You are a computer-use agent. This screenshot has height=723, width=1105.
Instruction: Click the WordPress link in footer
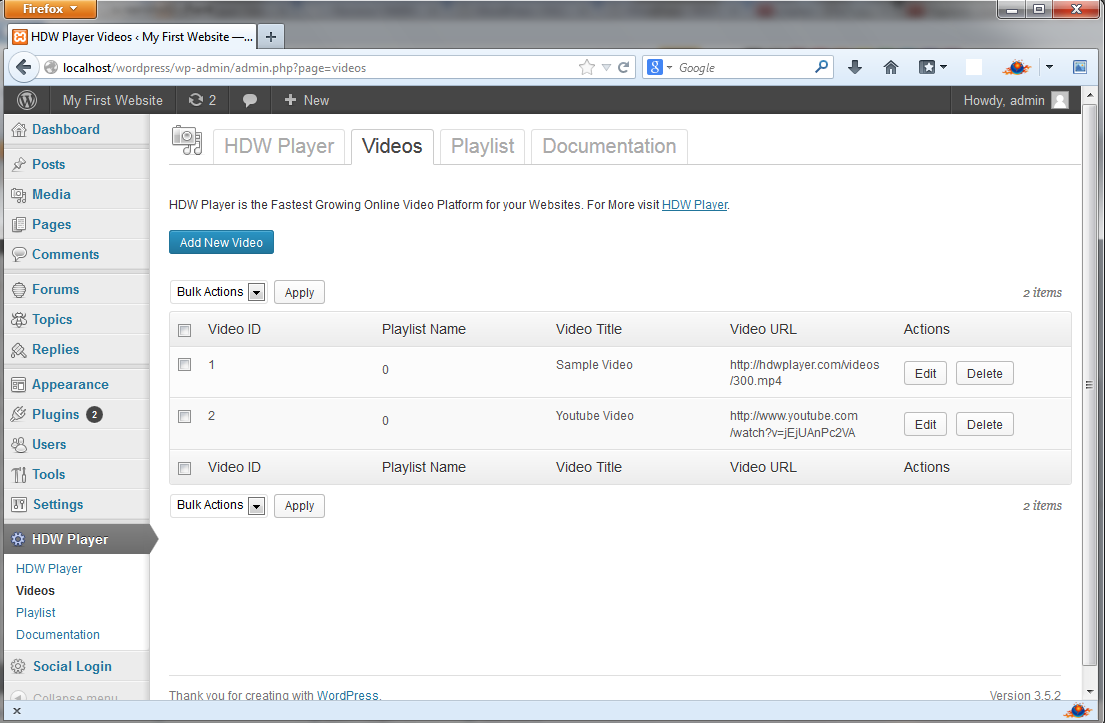click(347, 695)
